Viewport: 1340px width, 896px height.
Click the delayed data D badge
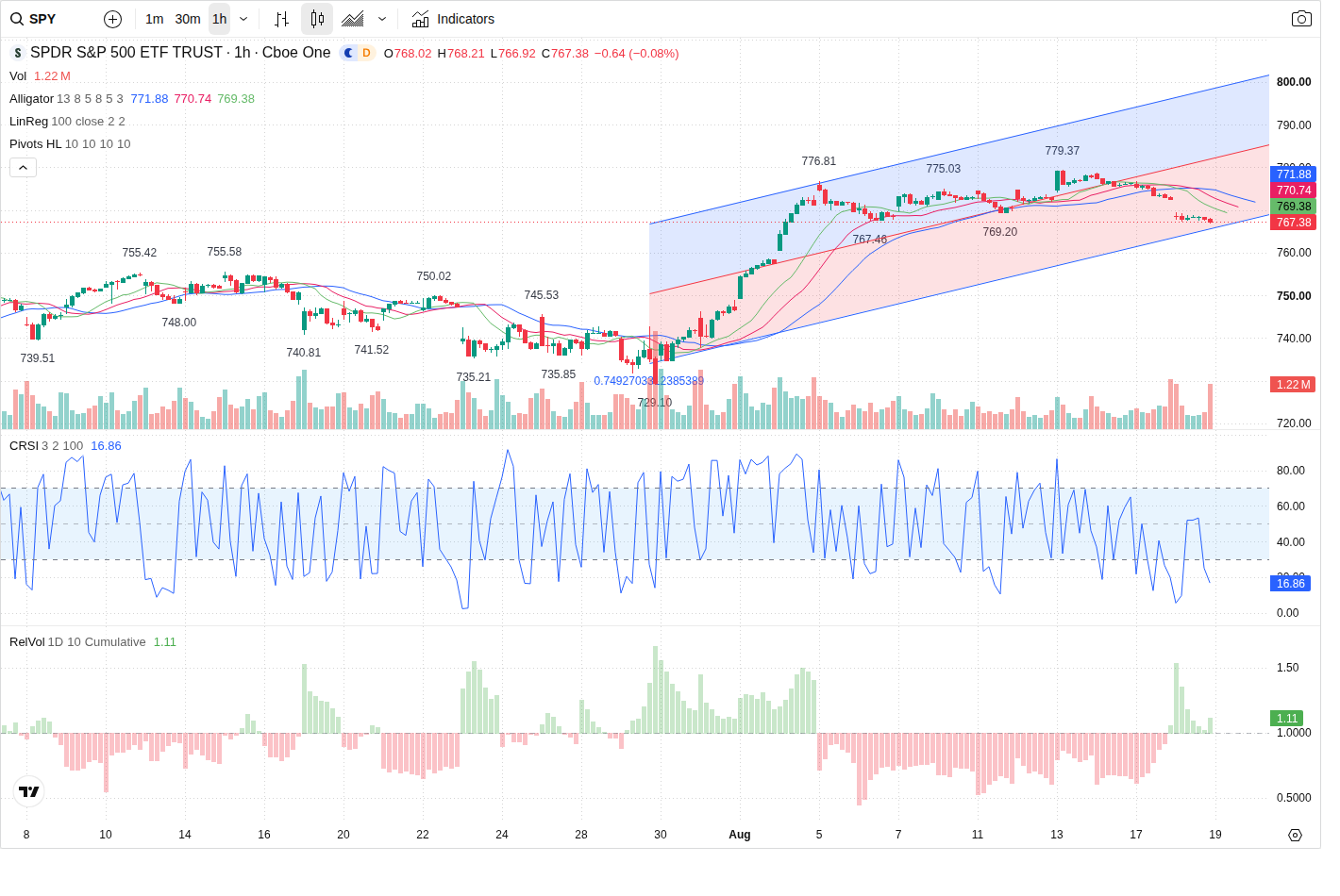(366, 53)
